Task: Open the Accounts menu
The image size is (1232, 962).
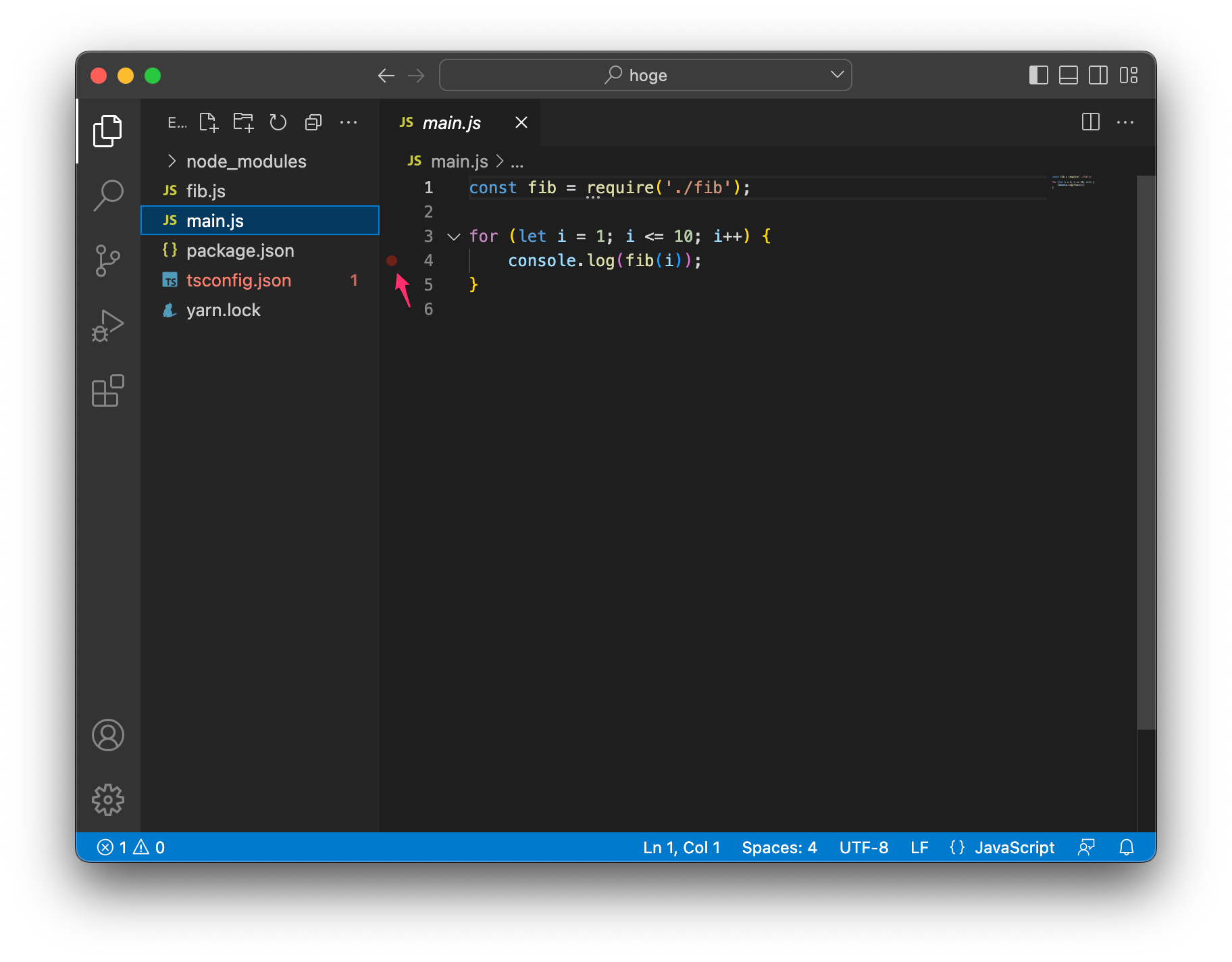Action: point(107,735)
